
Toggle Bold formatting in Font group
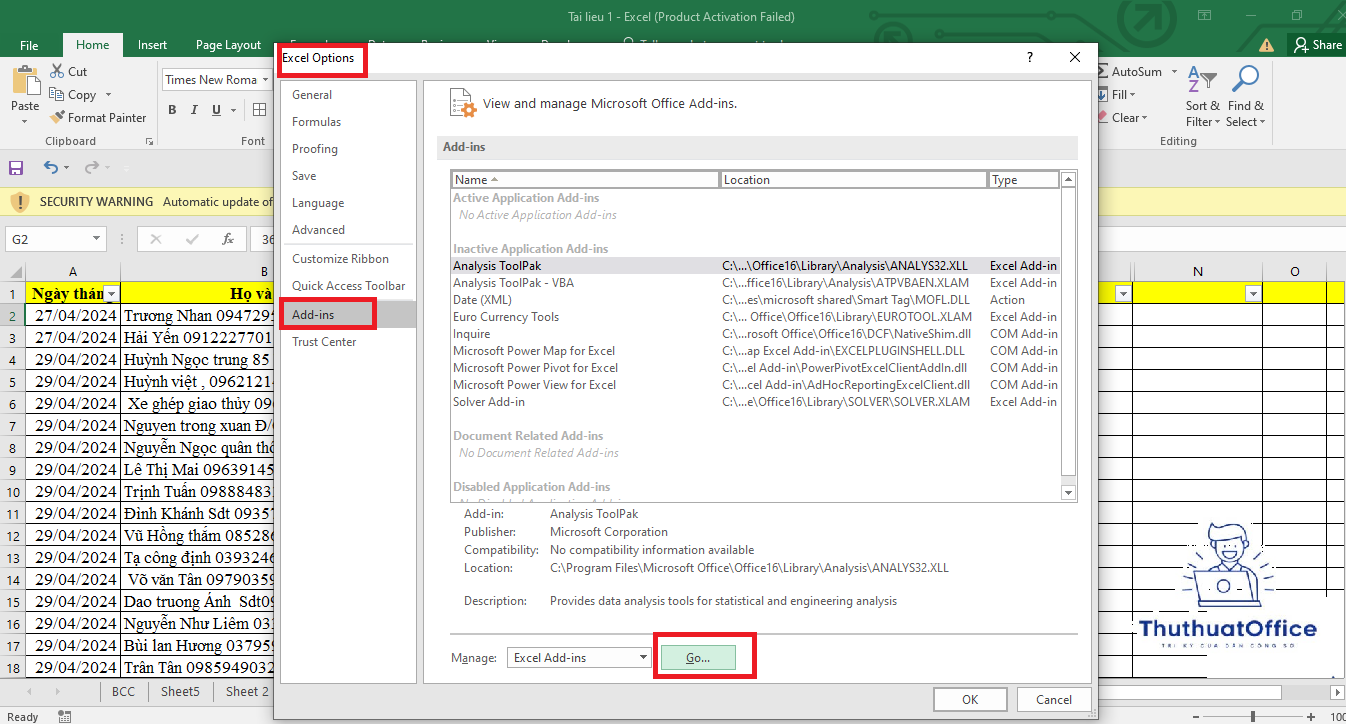tap(172, 110)
